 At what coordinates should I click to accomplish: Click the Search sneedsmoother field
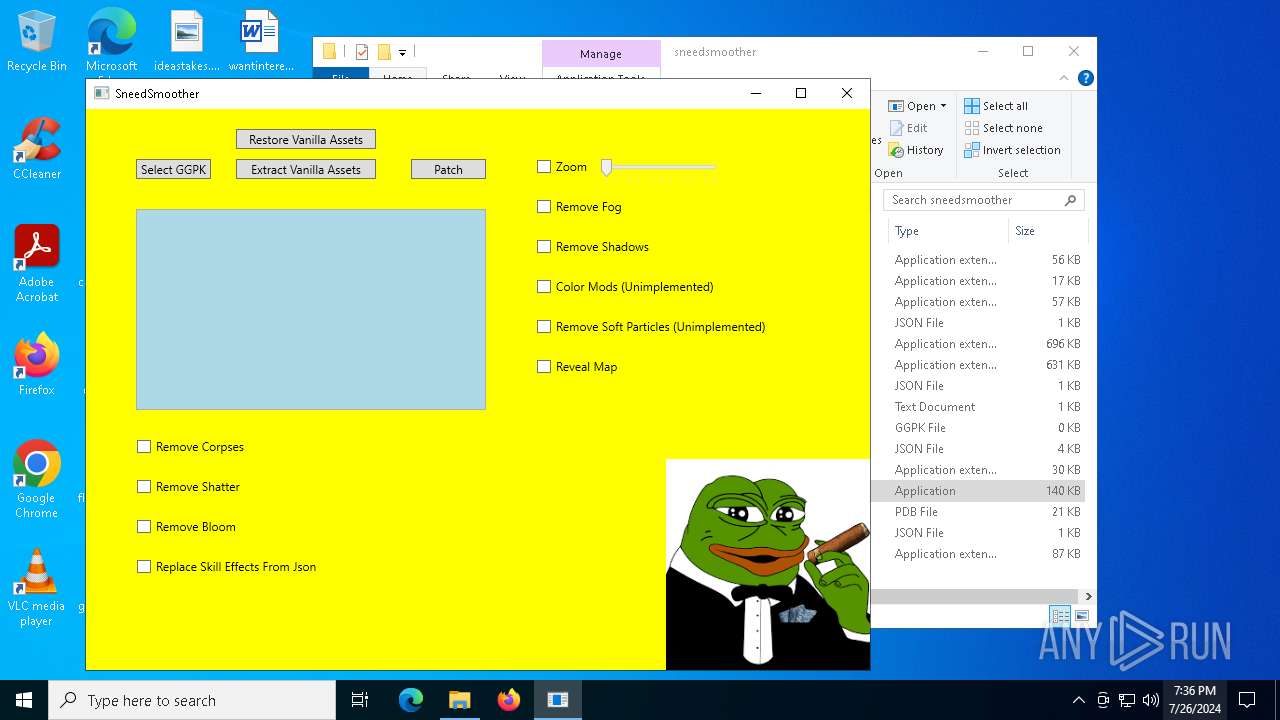pos(984,200)
